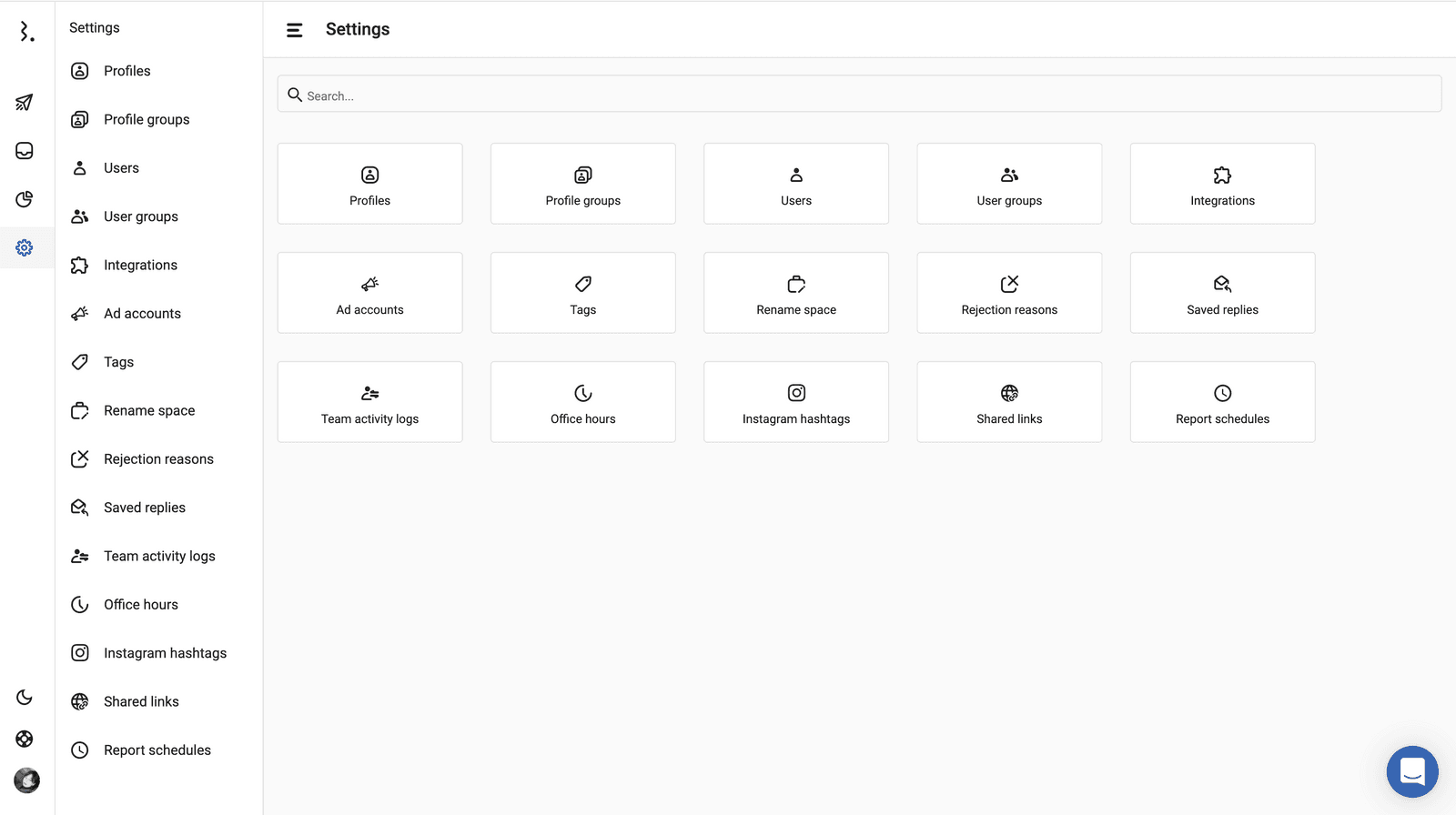
Task: Open the Instagram hashtags card
Action: (x=795, y=402)
